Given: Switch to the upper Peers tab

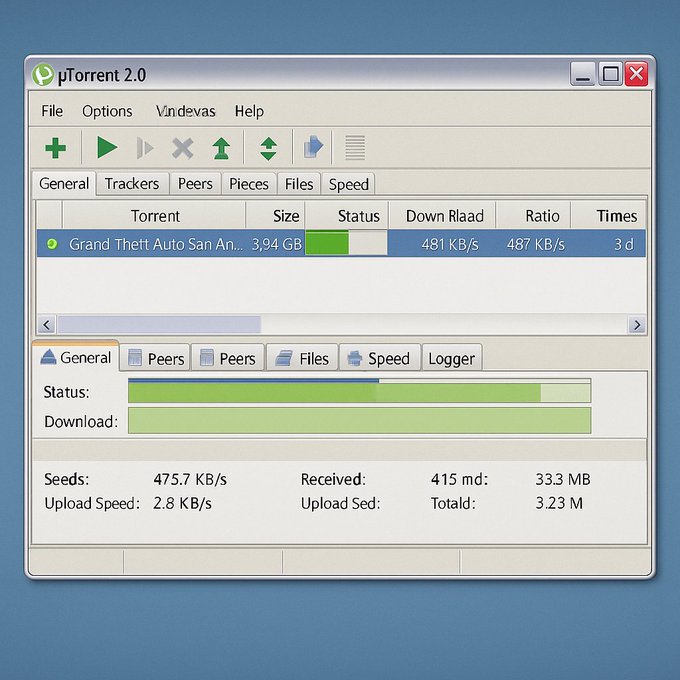Looking at the screenshot, I should (x=195, y=184).
